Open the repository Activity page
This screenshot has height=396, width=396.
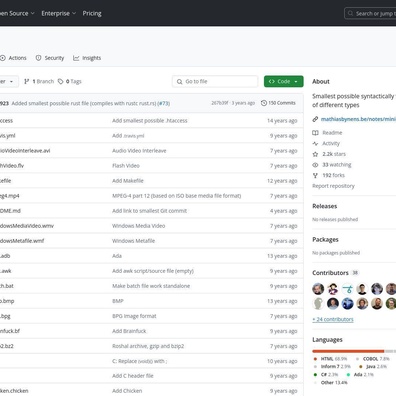(x=326, y=143)
